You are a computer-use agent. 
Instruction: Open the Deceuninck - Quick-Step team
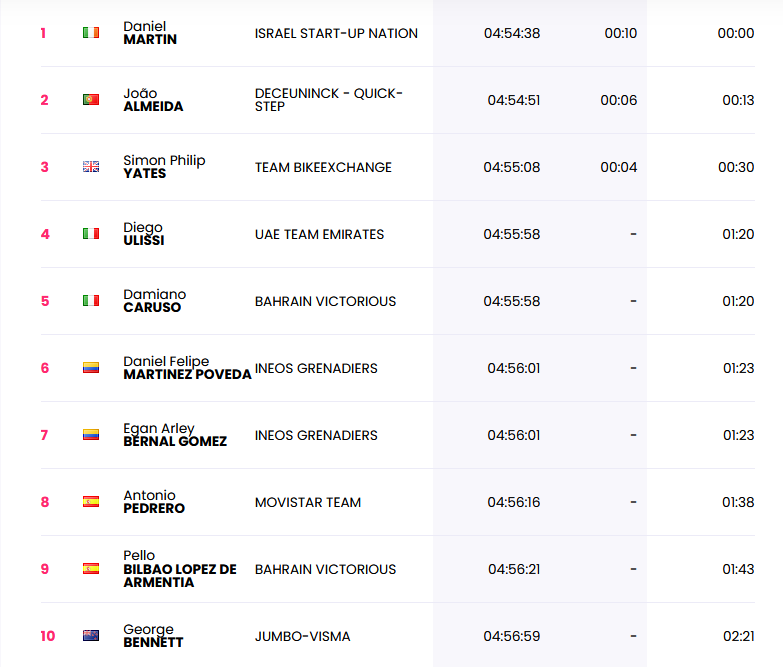click(x=329, y=100)
